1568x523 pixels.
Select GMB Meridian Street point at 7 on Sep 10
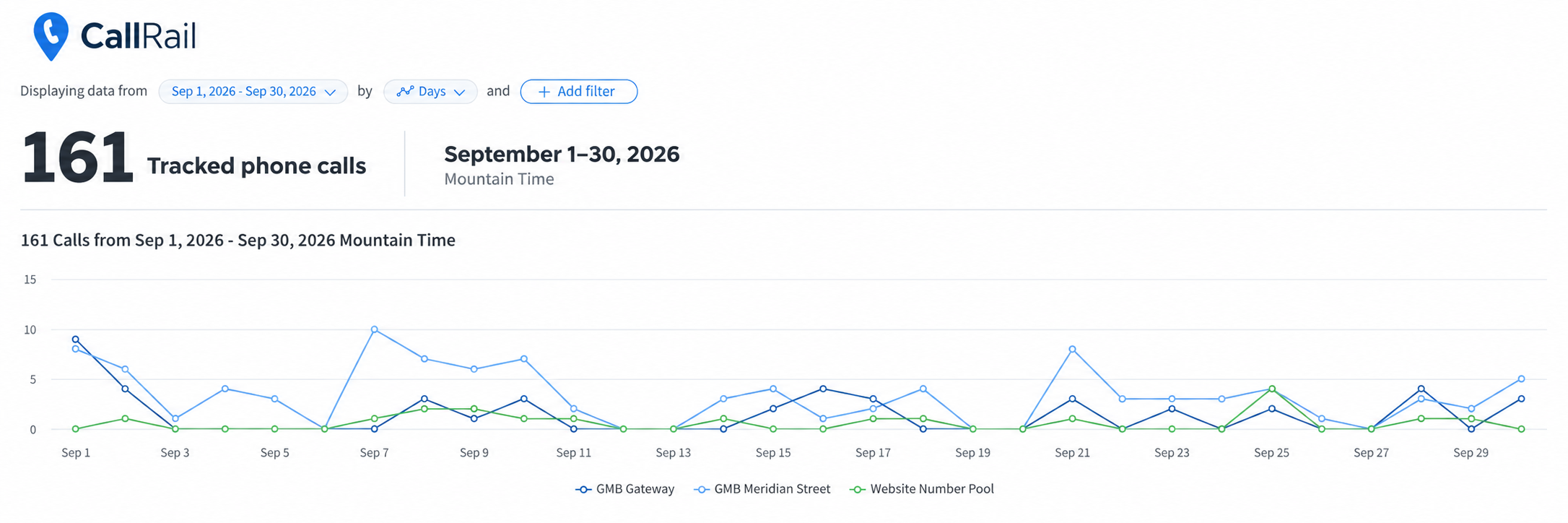click(x=524, y=359)
